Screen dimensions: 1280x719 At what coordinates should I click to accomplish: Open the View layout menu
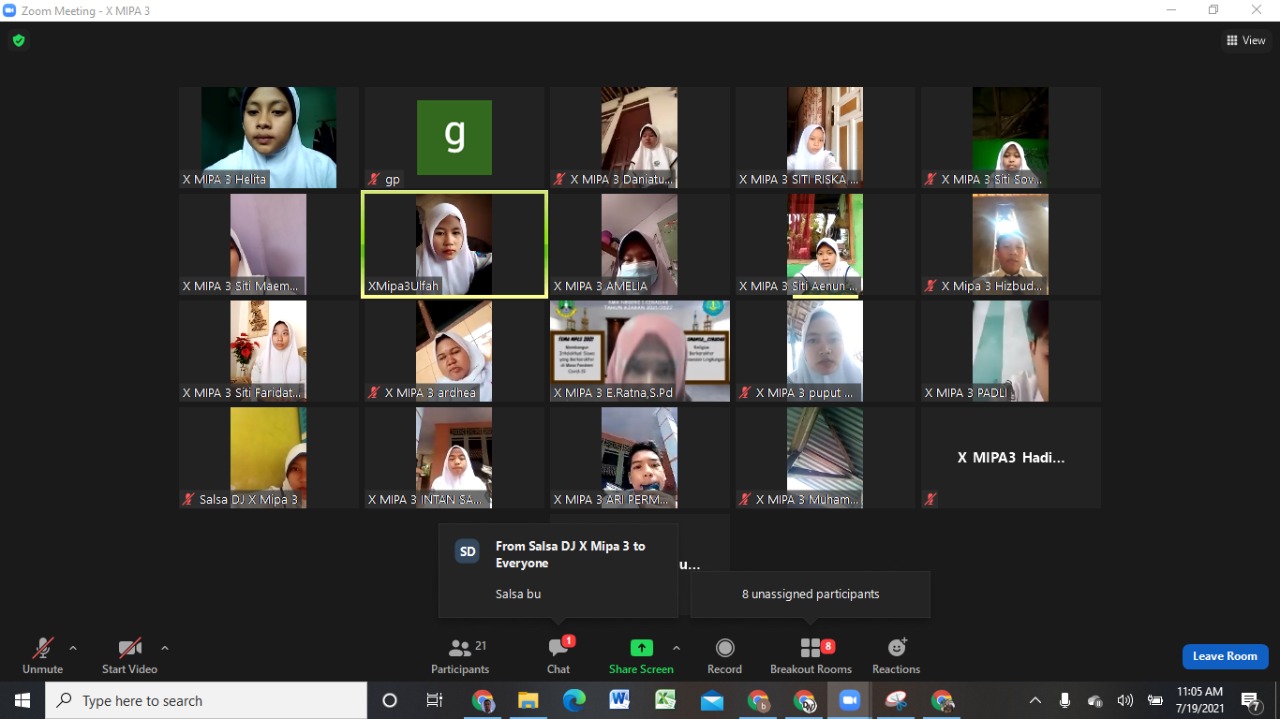(x=1246, y=41)
